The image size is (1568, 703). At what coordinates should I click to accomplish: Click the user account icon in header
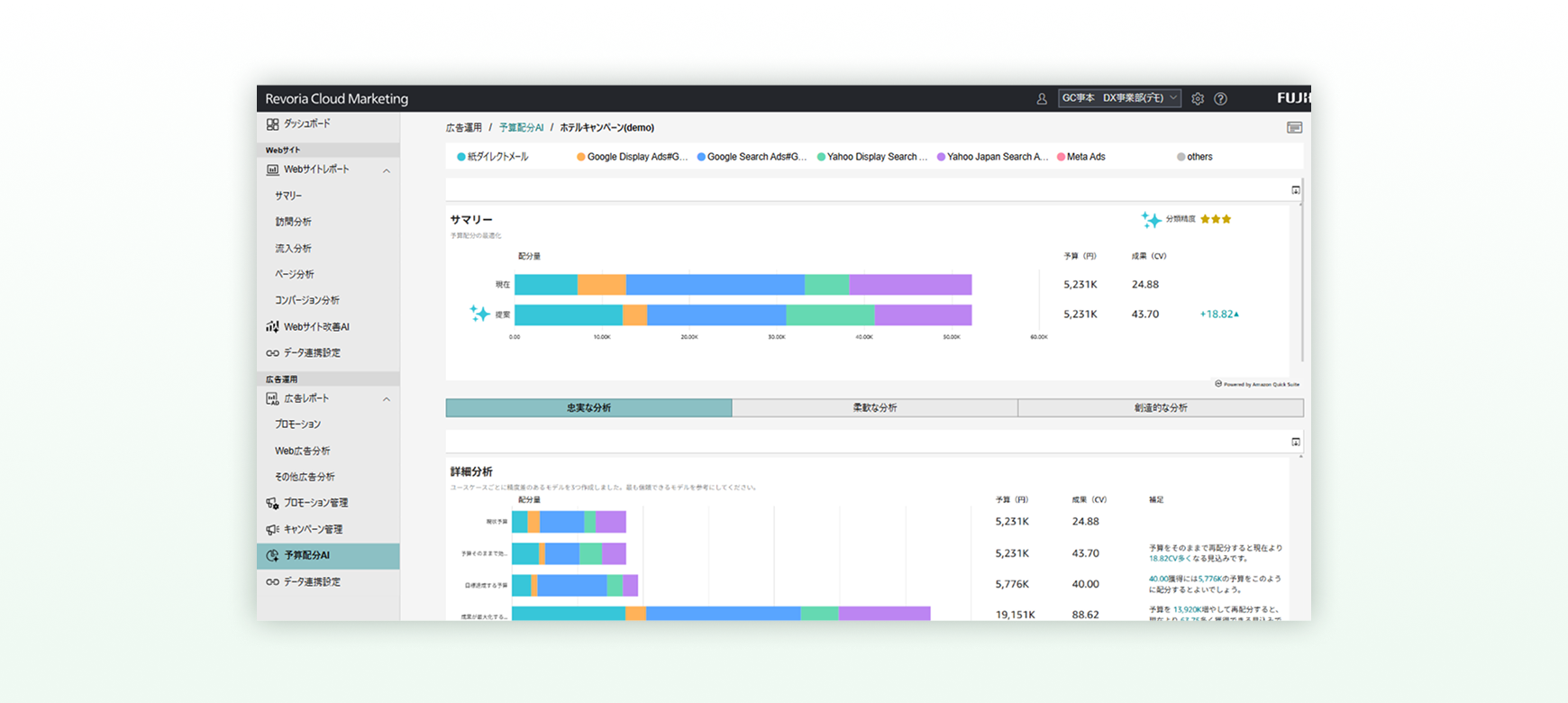point(1042,99)
